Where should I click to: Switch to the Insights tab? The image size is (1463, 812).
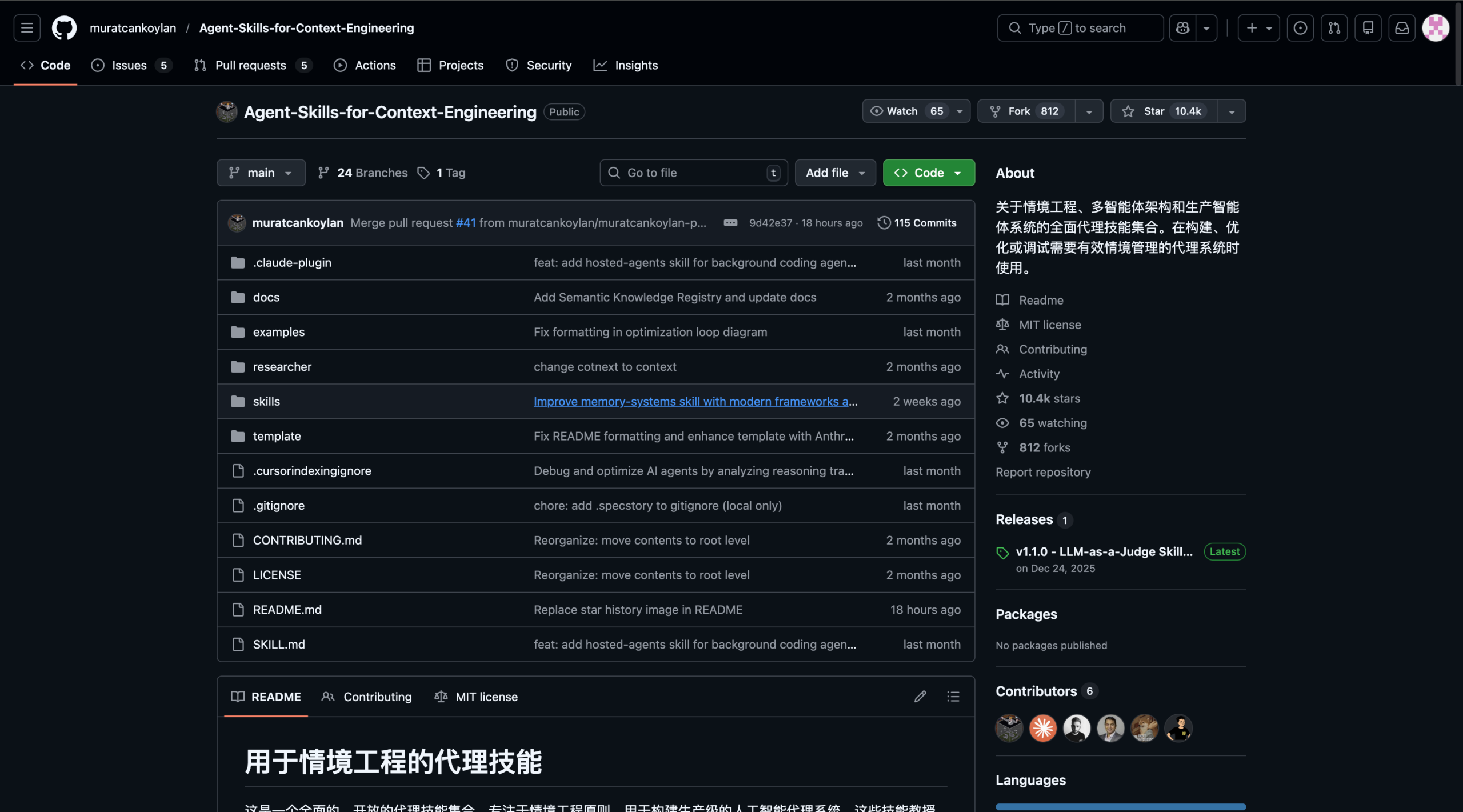pos(626,65)
